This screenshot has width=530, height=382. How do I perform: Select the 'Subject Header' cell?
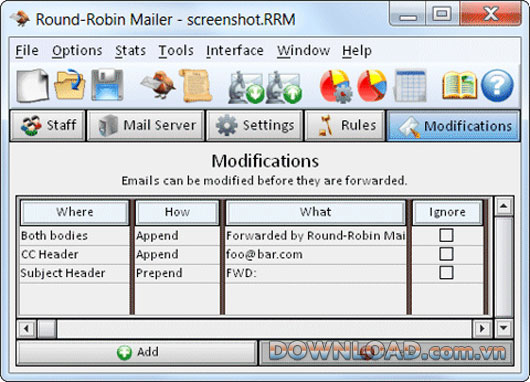[x=74, y=273]
